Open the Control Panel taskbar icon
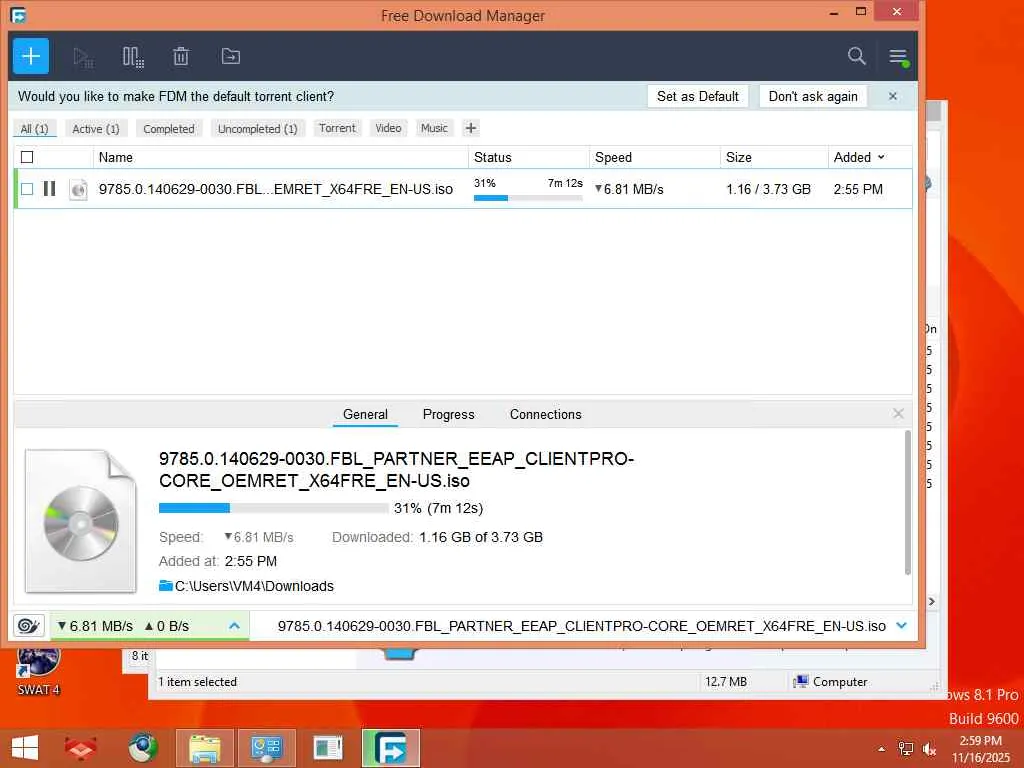The width and height of the screenshot is (1024, 768). pos(266,748)
